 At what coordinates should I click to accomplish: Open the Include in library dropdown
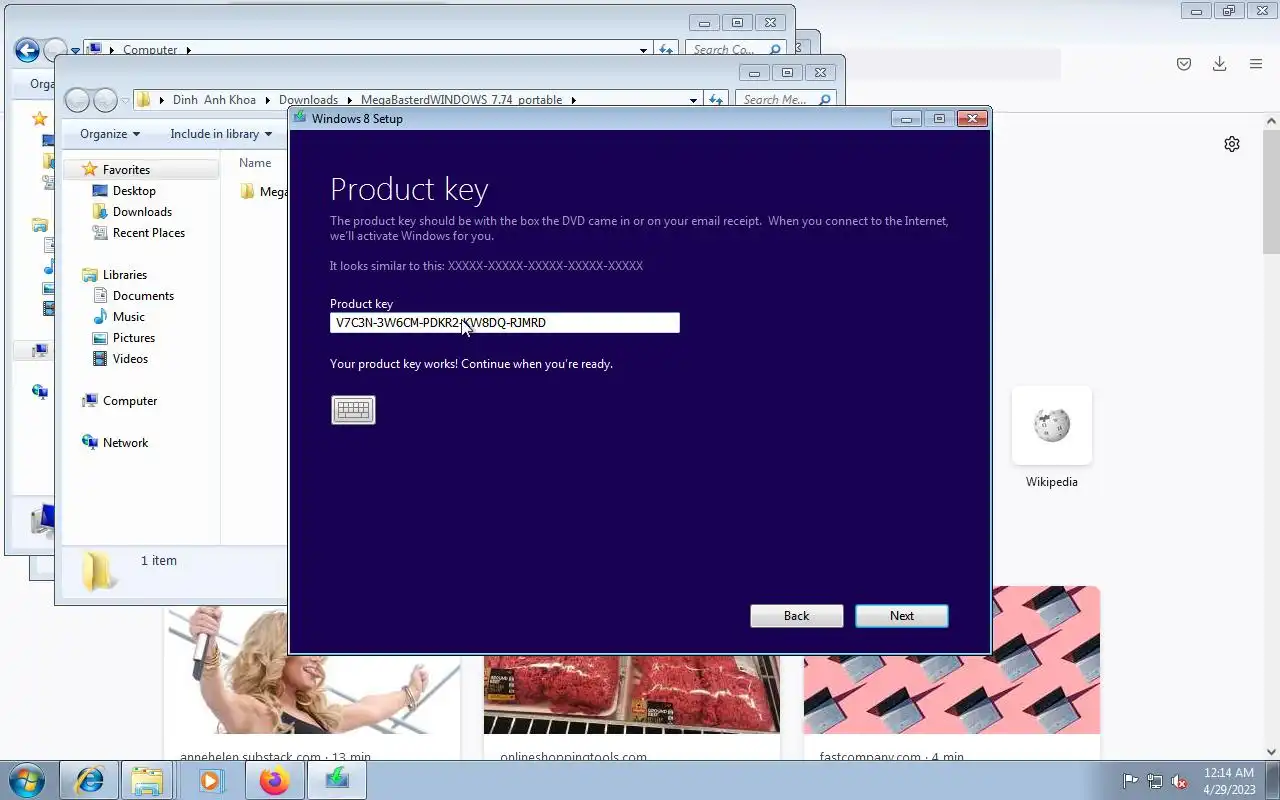(x=221, y=134)
